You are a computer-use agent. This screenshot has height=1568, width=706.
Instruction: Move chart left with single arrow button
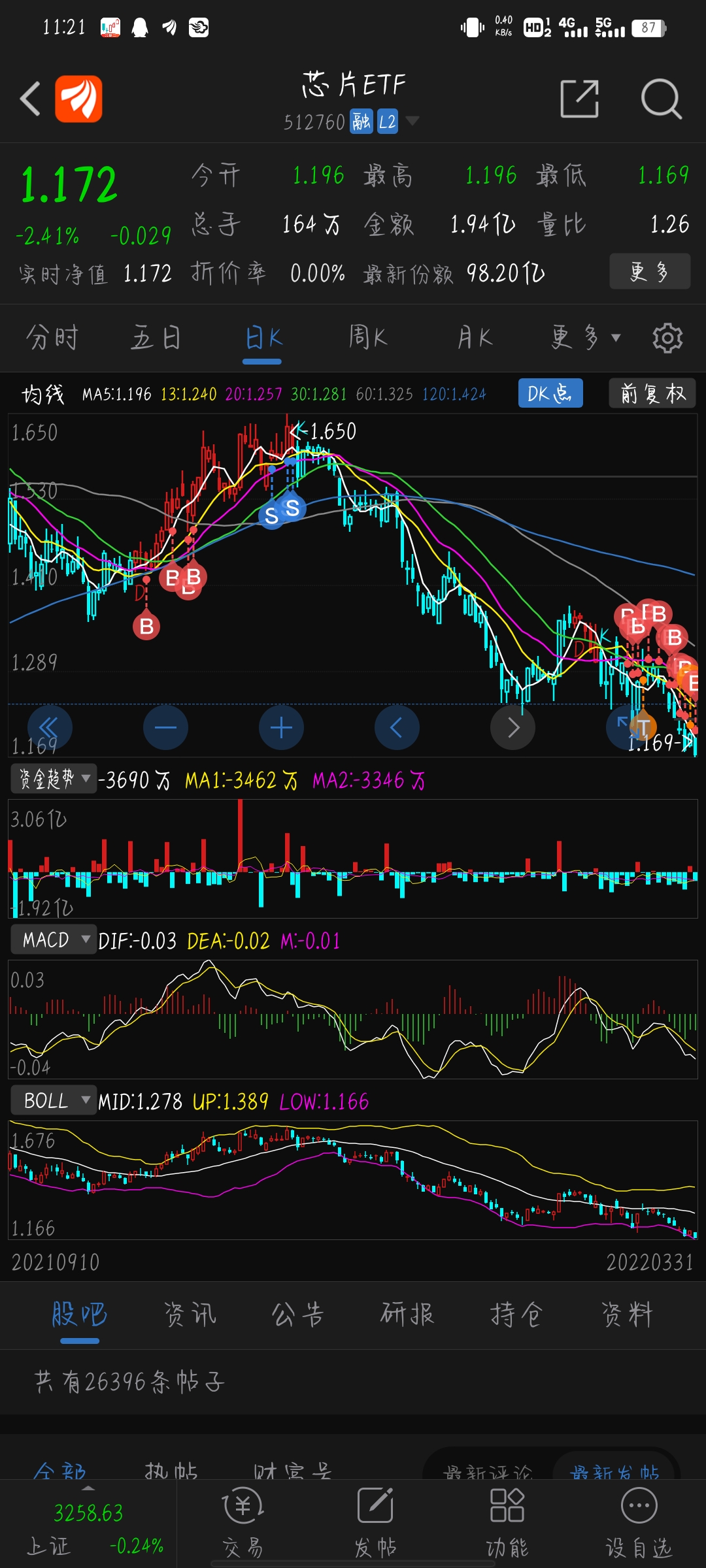pos(397,727)
